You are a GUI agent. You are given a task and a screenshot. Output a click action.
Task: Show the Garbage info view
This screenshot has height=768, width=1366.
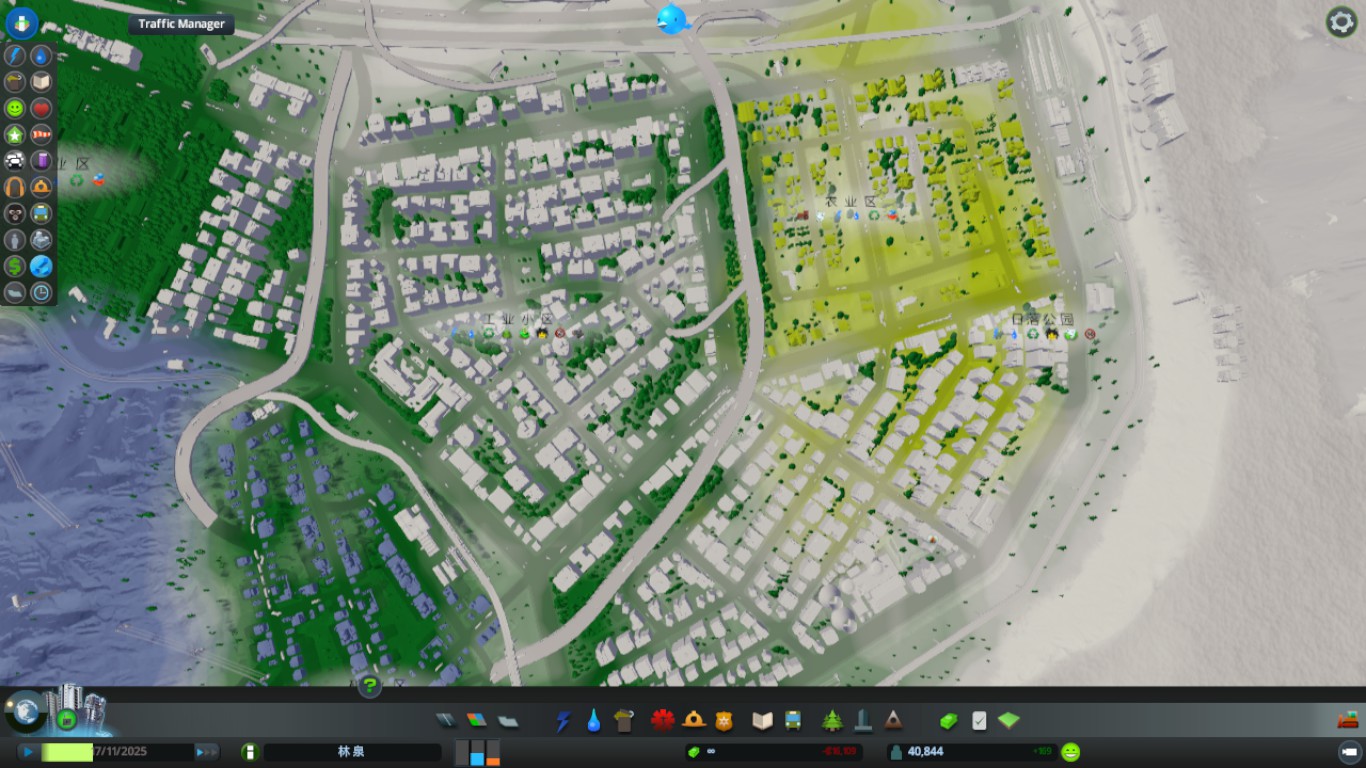click(x=14, y=82)
